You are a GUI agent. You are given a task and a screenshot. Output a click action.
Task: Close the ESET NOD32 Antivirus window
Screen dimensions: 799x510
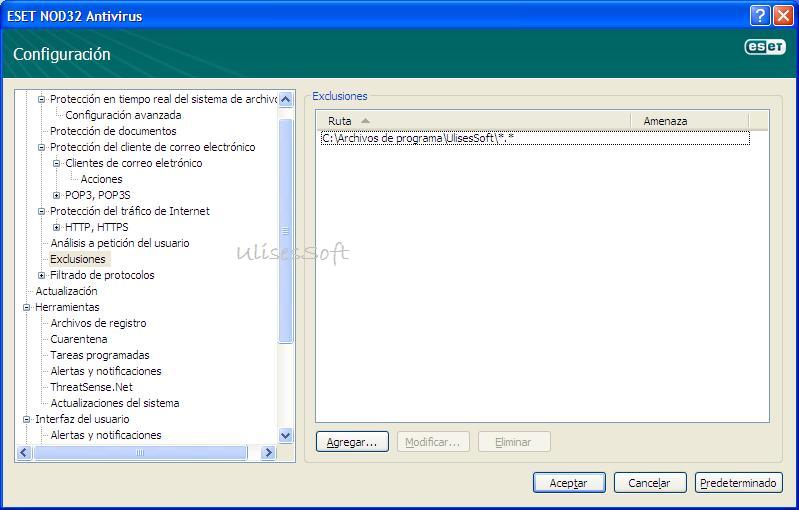point(783,16)
